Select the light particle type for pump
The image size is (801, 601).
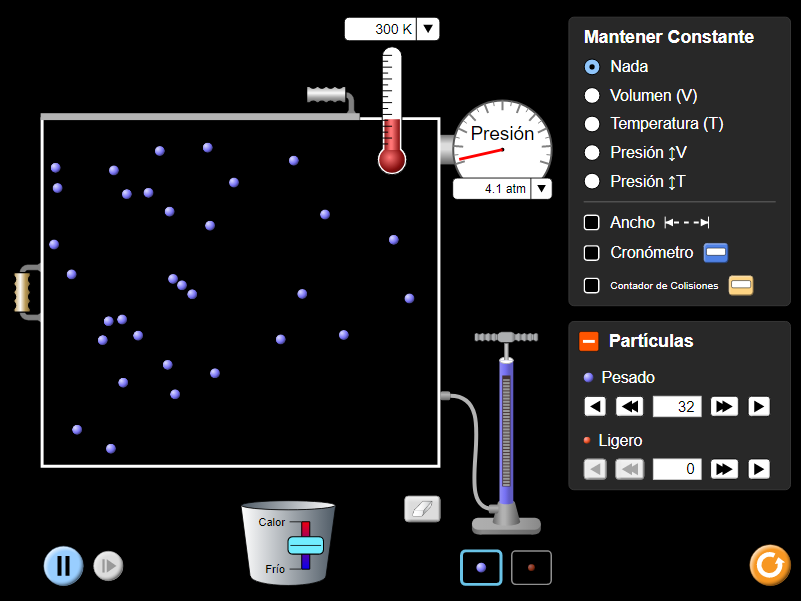(531, 567)
